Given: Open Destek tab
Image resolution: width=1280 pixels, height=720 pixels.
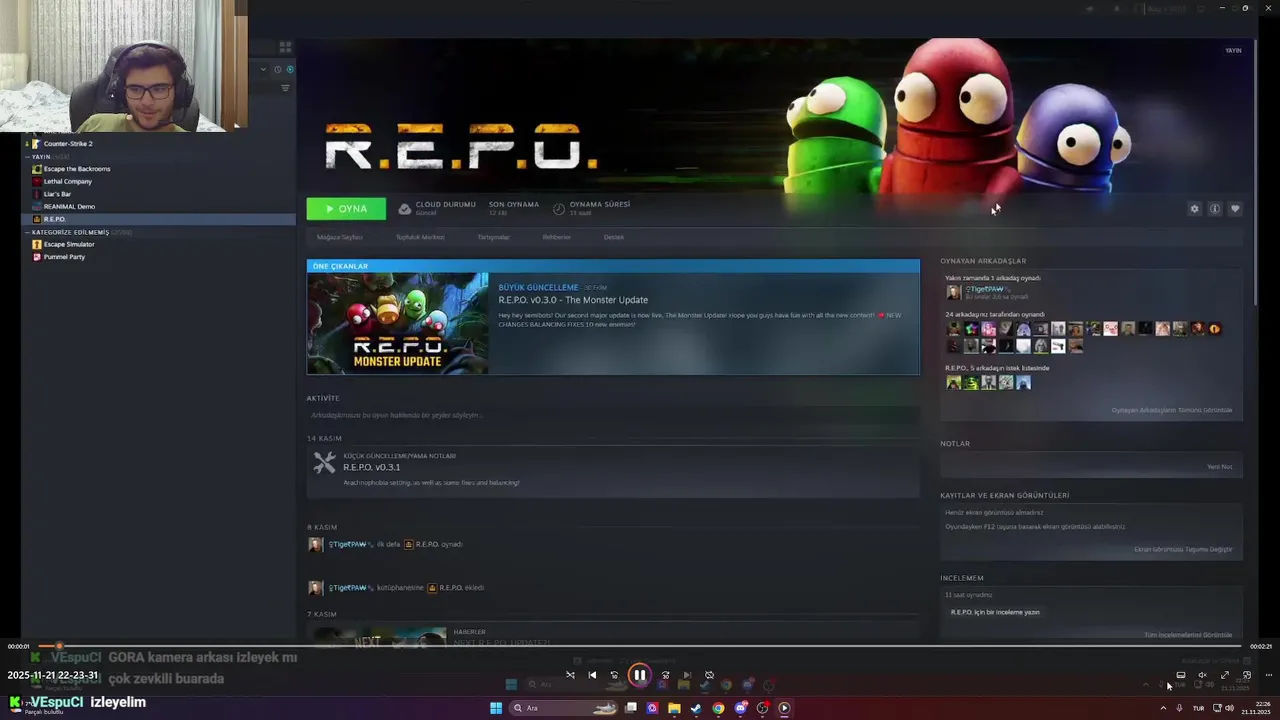Looking at the screenshot, I should click(613, 237).
